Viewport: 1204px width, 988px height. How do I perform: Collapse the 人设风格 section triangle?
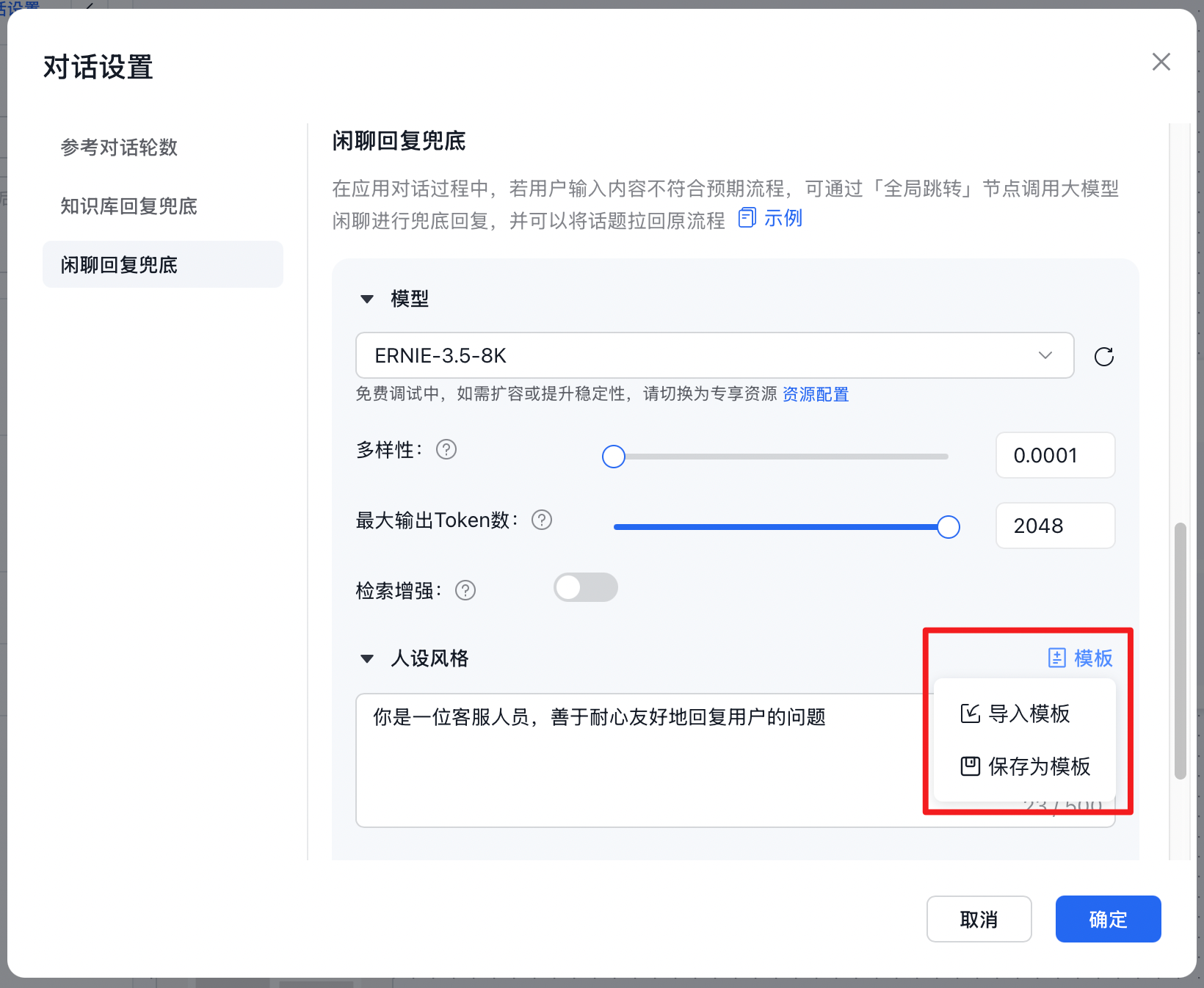coord(367,658)
